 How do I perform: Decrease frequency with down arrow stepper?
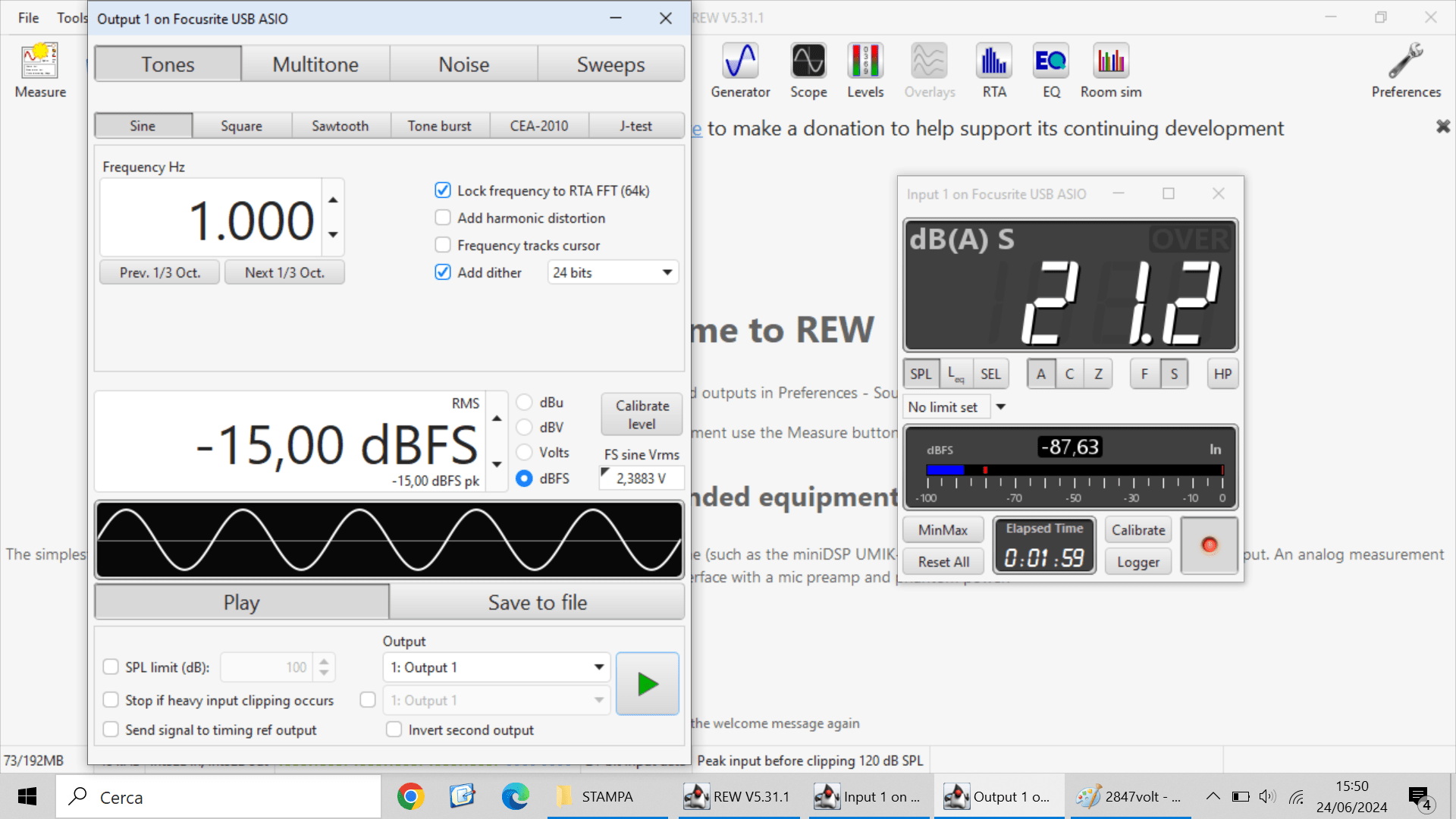point(333,234)
